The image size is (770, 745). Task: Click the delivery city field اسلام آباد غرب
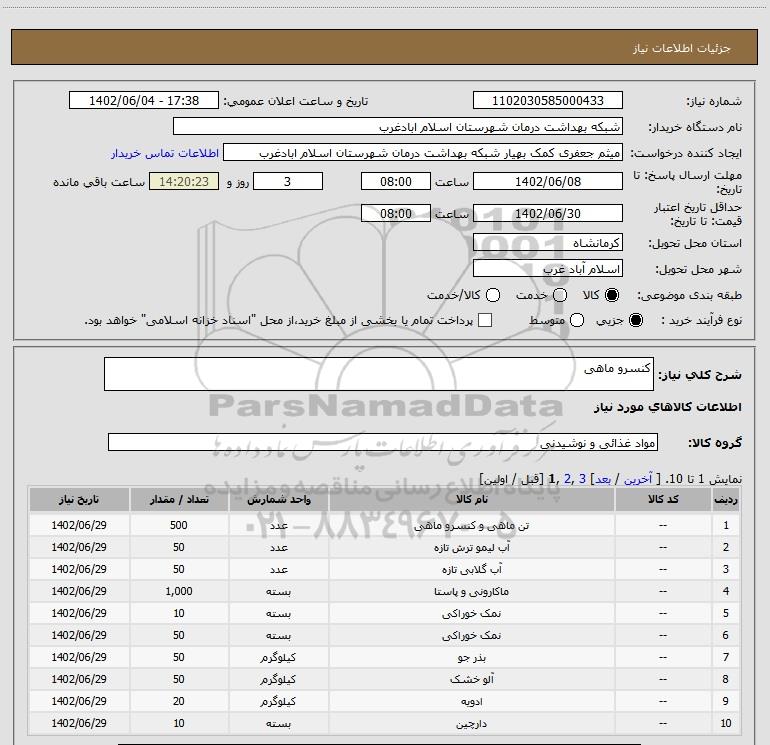[548, 269]
